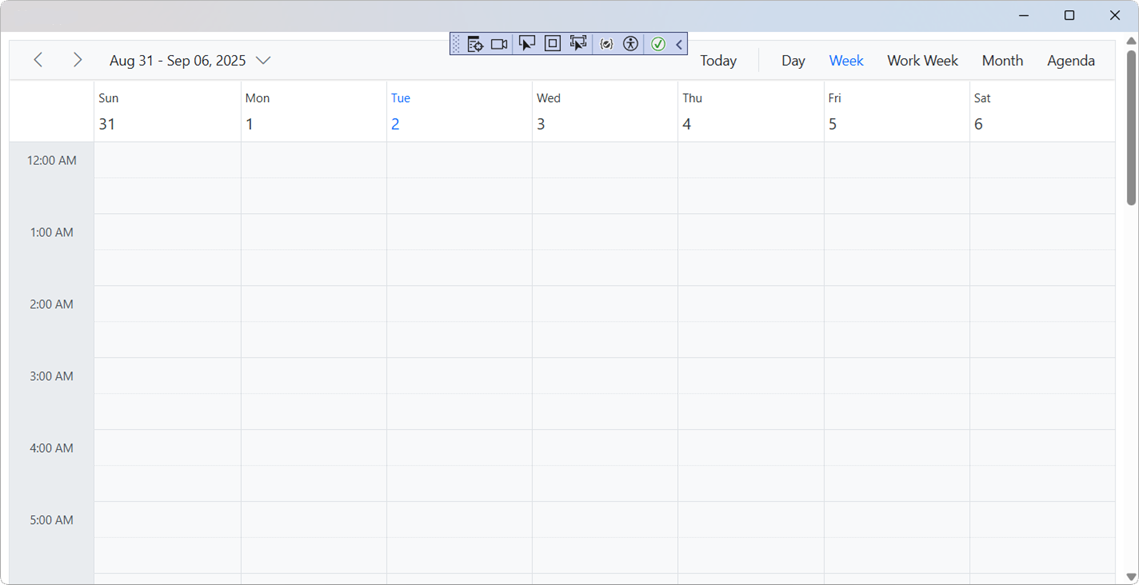This screenshot has height=585, width=1139.
Task: Switch to Work Week view
Action: point(922,60)
